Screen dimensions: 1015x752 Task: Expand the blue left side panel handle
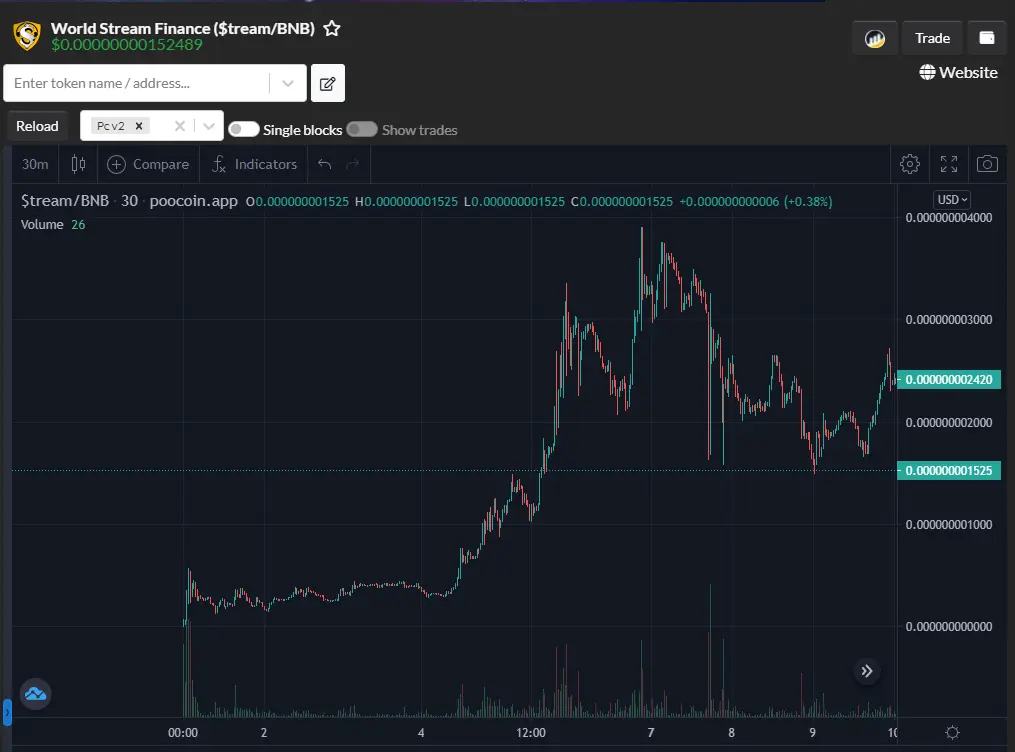6,712
